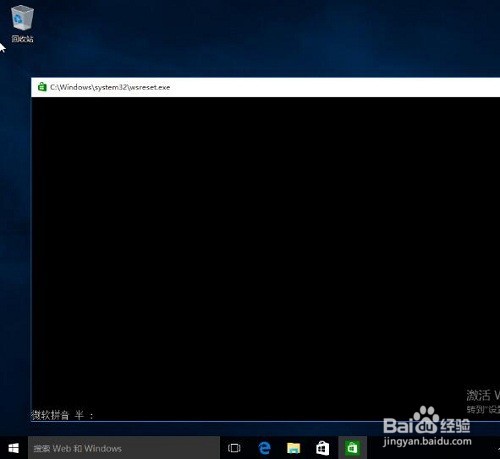Click the wsreset.exe window title icon

tap(42, 87)
